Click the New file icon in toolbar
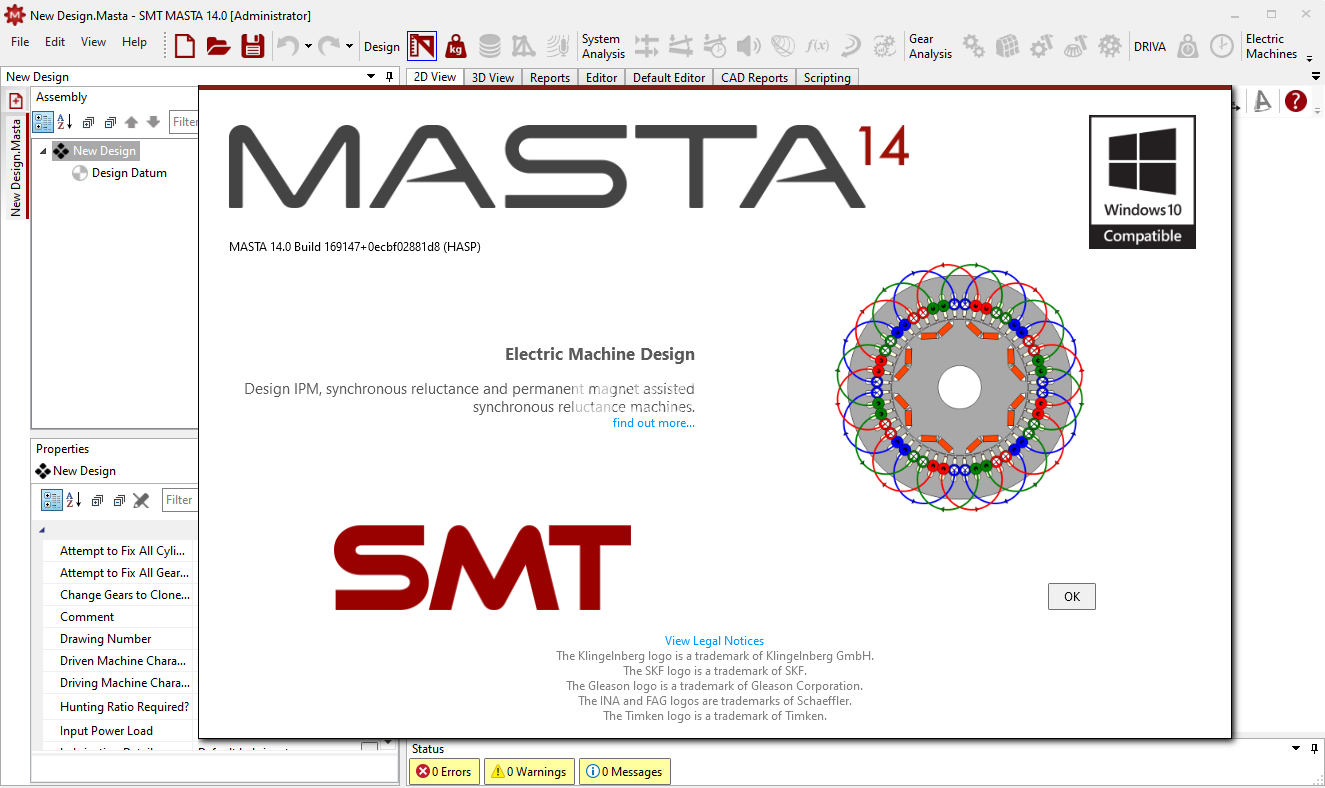The image size is (1325, 788). click(x=185, y=46)
